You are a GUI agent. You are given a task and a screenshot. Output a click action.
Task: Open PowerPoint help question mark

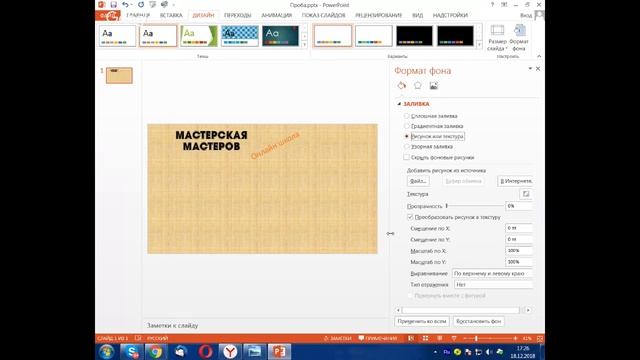coord(492,5)
